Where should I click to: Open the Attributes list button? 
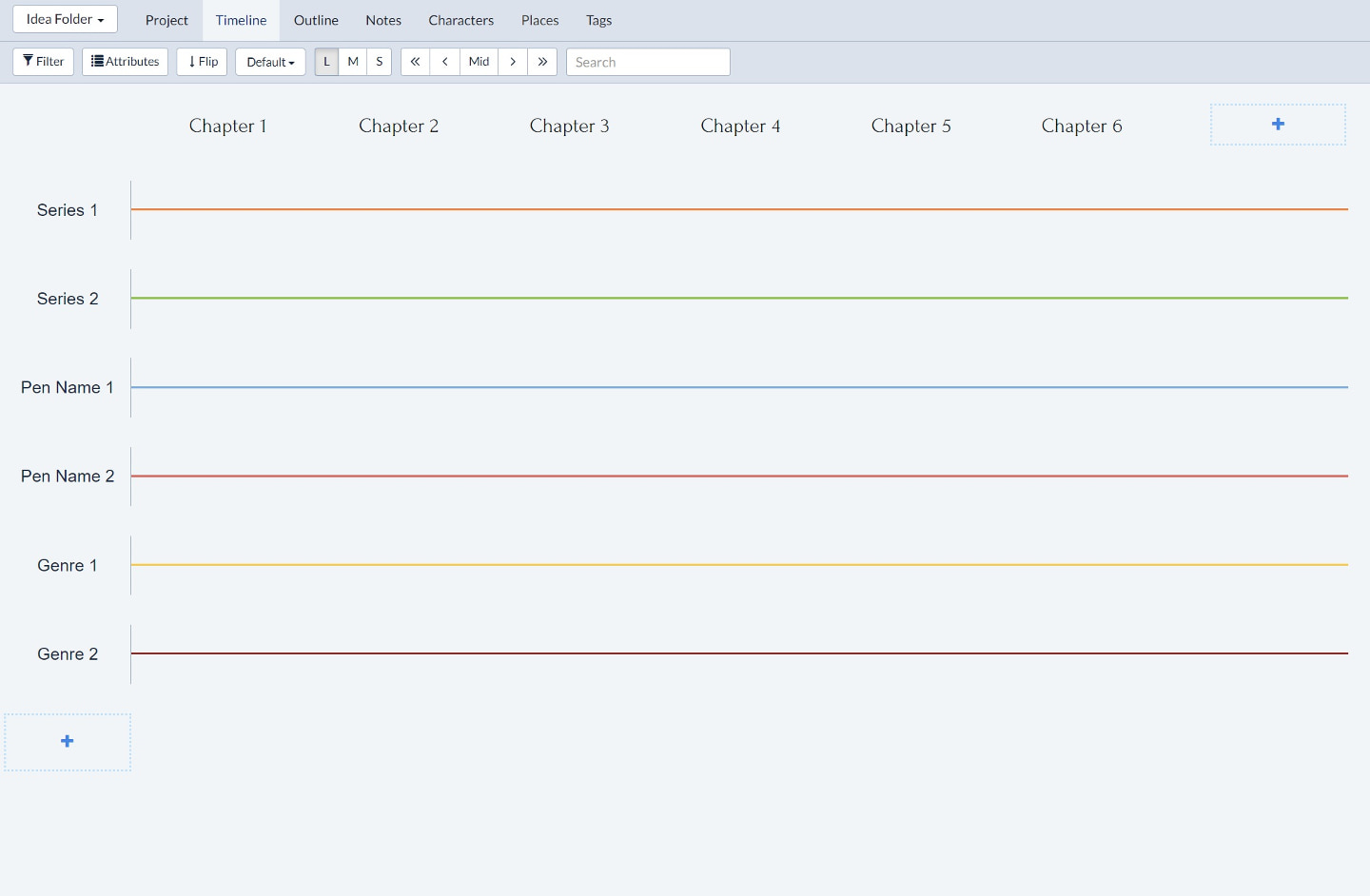(125, 62)
